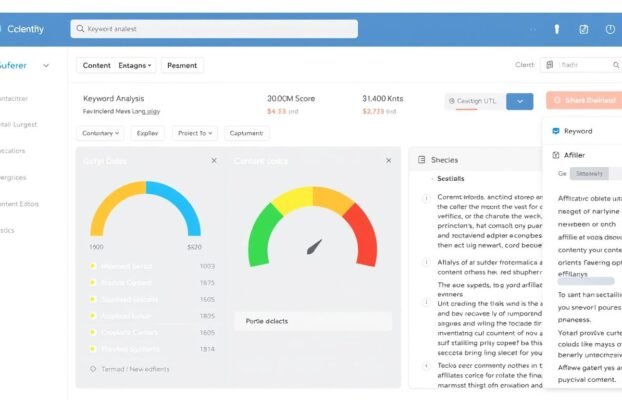Open the Contertary filter dropdown
Viewport: 622px width, 400px height.
click(100, 133)
